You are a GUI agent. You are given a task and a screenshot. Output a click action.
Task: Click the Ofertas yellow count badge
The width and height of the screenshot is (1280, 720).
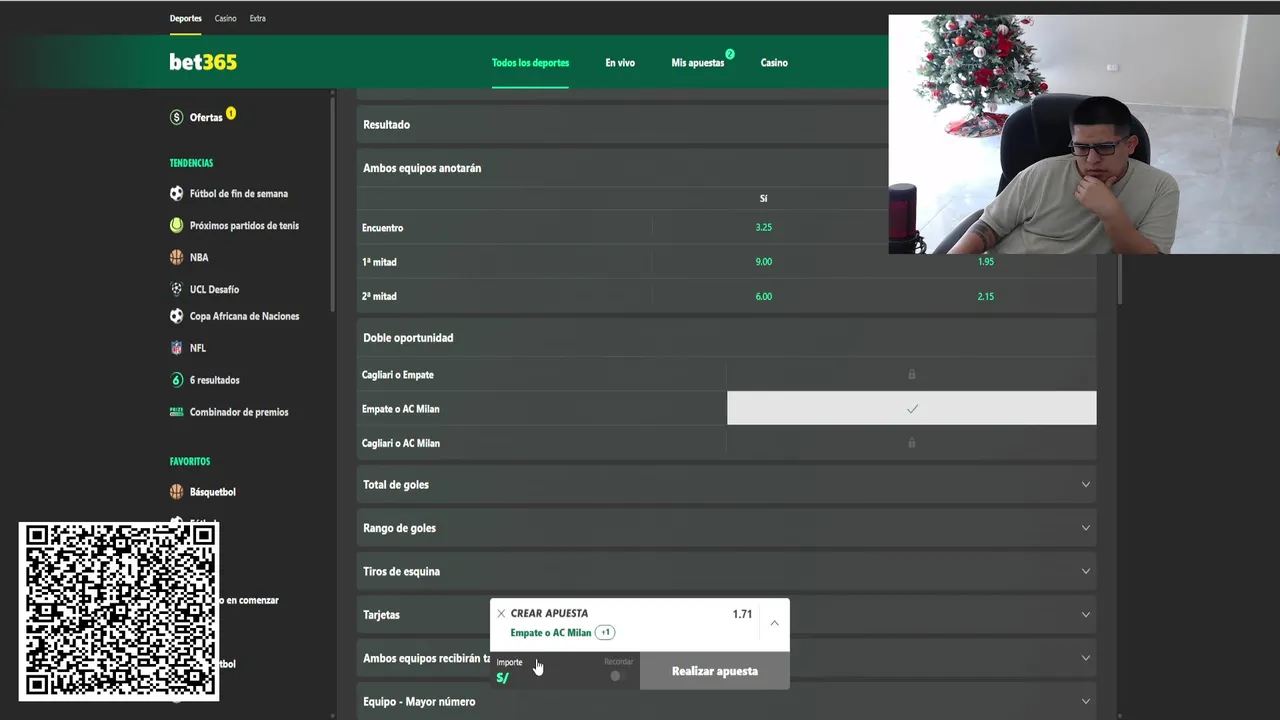pyautogui.click(x=231, y=113)
